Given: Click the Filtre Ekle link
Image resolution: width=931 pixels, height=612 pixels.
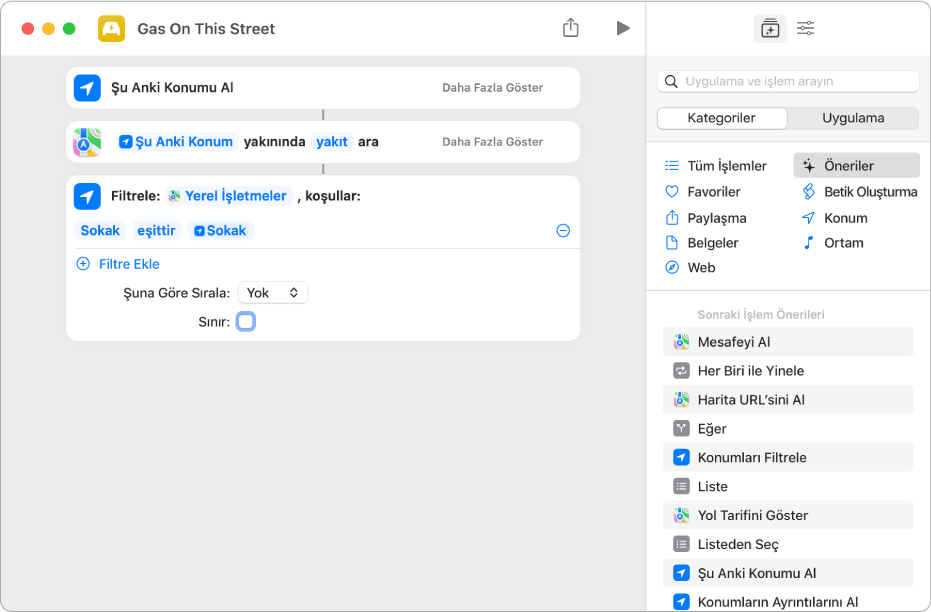Looking at the screenshot, I should [129, 264].
